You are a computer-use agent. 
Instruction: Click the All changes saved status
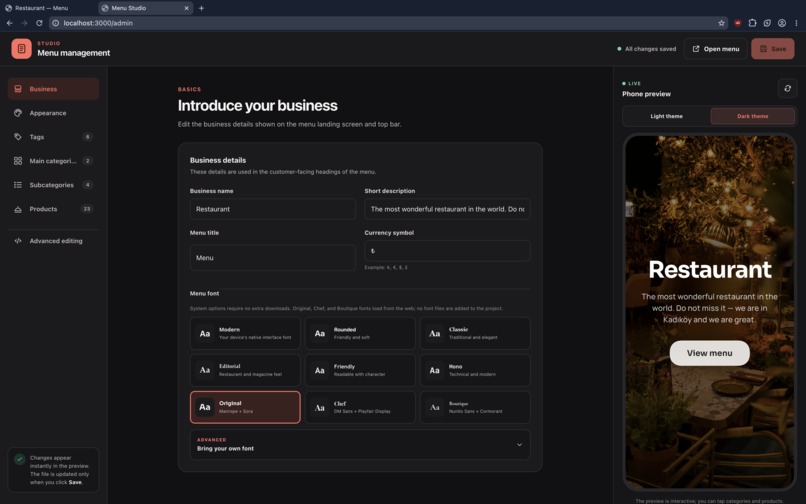647,49
